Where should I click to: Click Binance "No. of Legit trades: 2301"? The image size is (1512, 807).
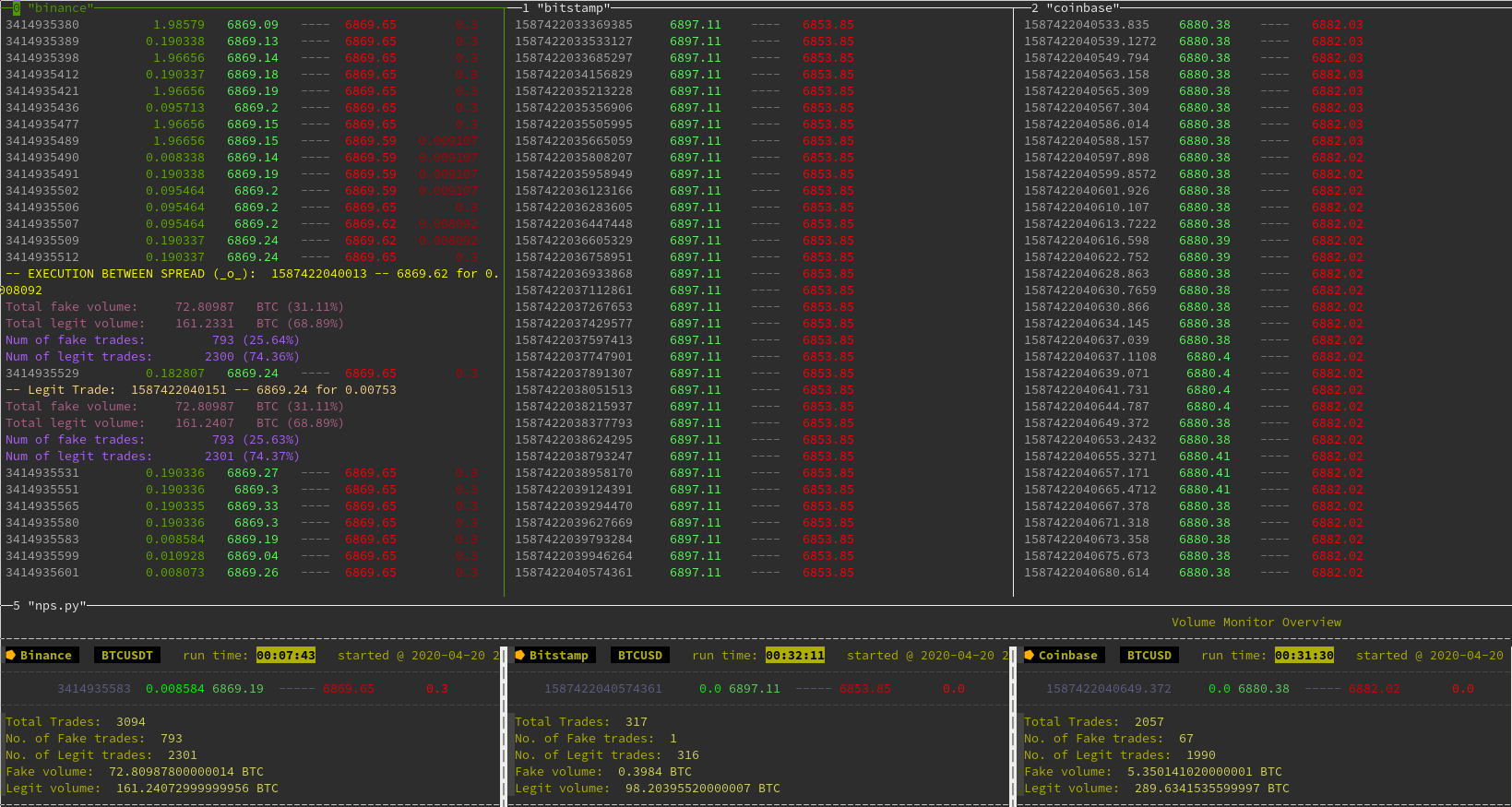pos(101,755)
